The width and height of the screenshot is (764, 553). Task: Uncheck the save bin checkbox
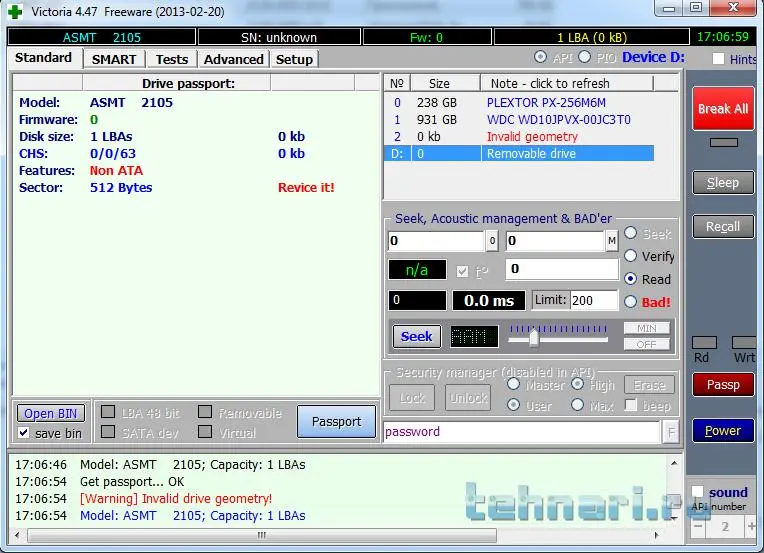pos(24,433)
